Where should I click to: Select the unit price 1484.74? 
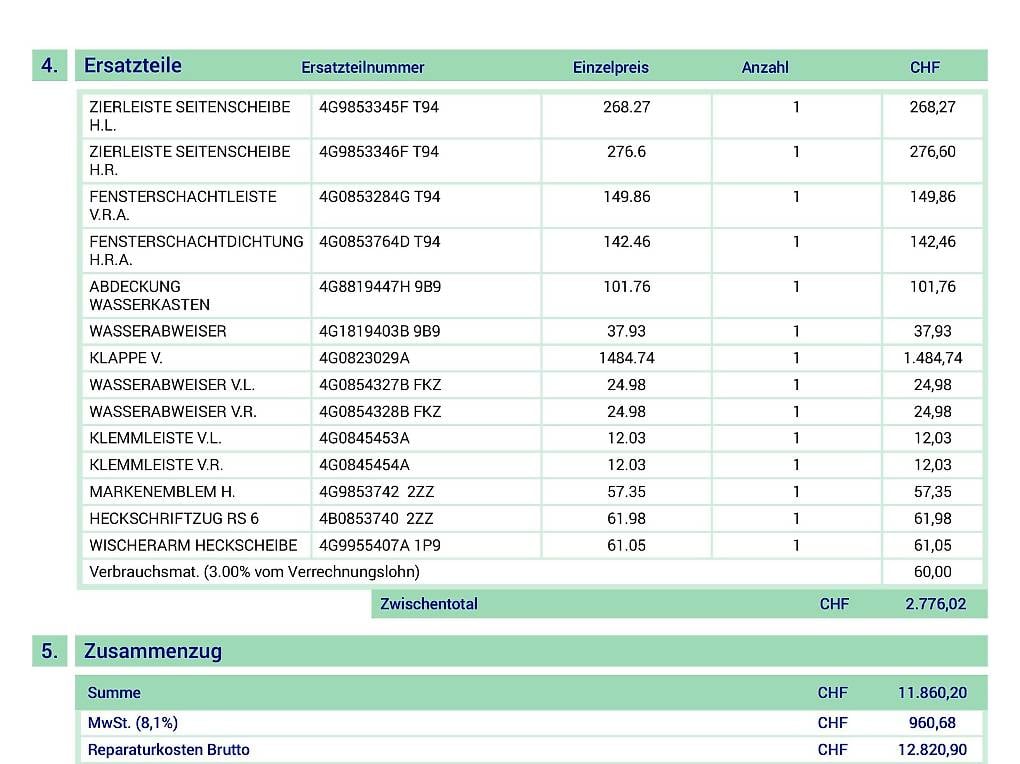626,358
